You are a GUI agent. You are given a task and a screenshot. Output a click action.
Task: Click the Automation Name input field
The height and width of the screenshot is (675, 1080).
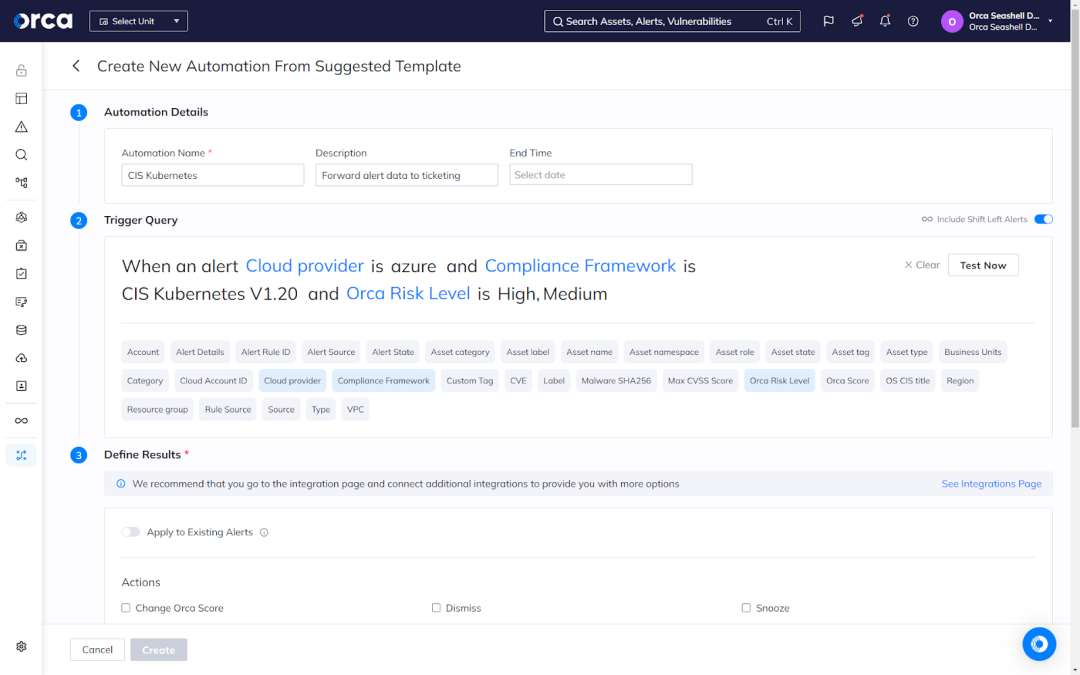pos(213,175)
